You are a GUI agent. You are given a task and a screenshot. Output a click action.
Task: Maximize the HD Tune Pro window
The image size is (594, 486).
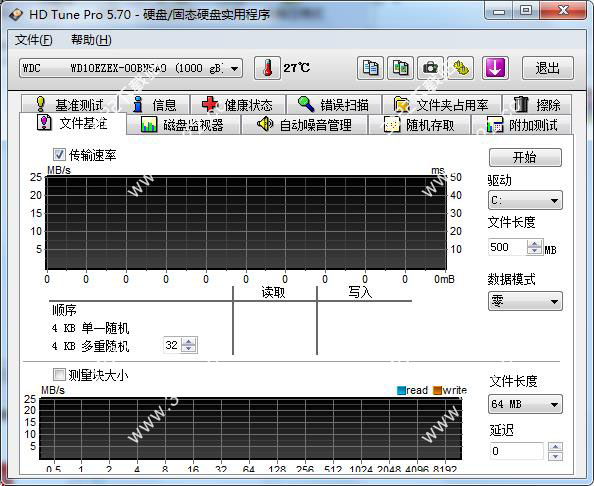[526, 11]
